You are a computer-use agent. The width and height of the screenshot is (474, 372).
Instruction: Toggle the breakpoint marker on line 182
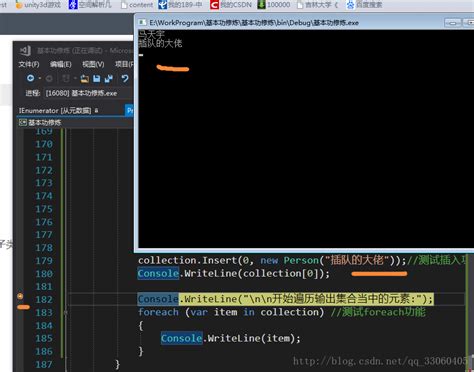coord(20,296)
